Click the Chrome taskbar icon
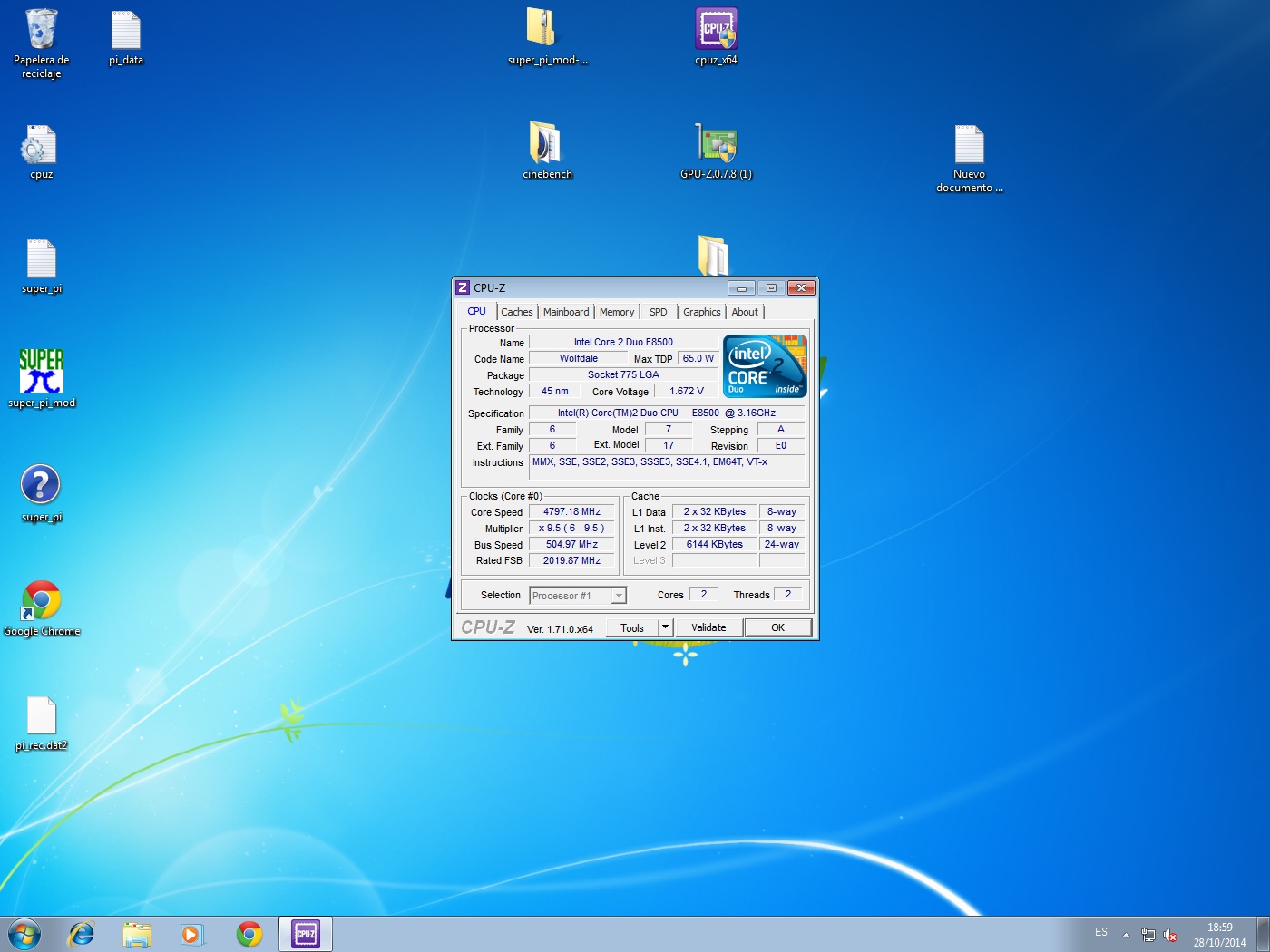The width and height of the screenshot is (1270, 952). pyautogui.click(x=249, y=934)
